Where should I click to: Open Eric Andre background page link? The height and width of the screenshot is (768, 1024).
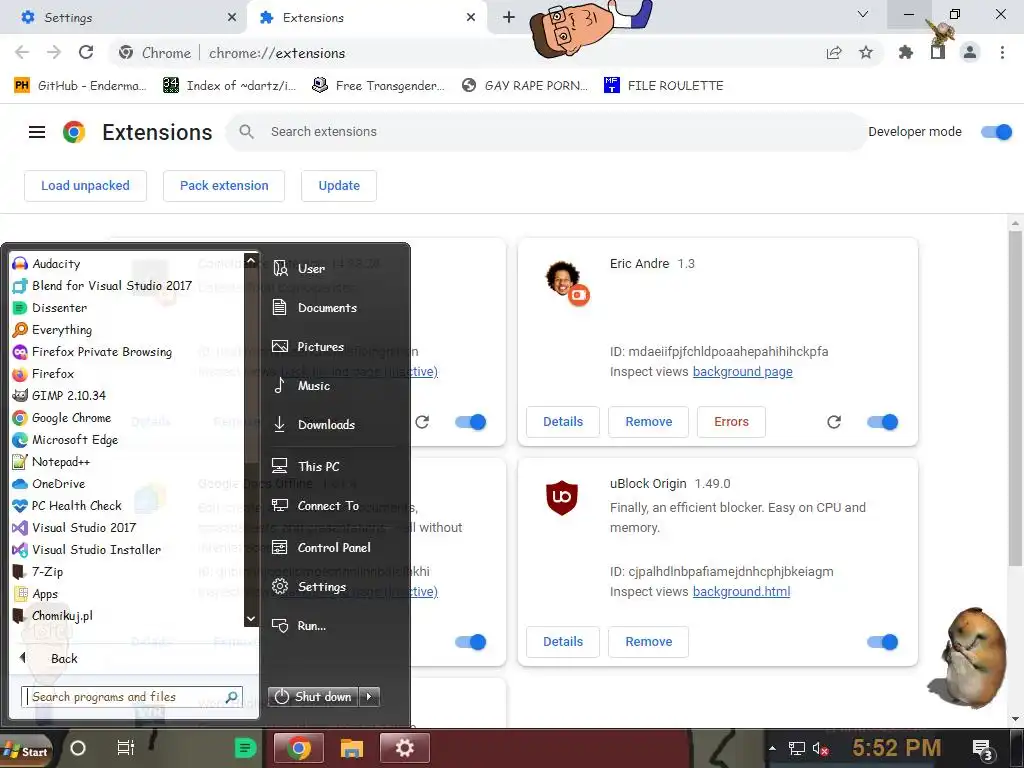coord(743,372)
